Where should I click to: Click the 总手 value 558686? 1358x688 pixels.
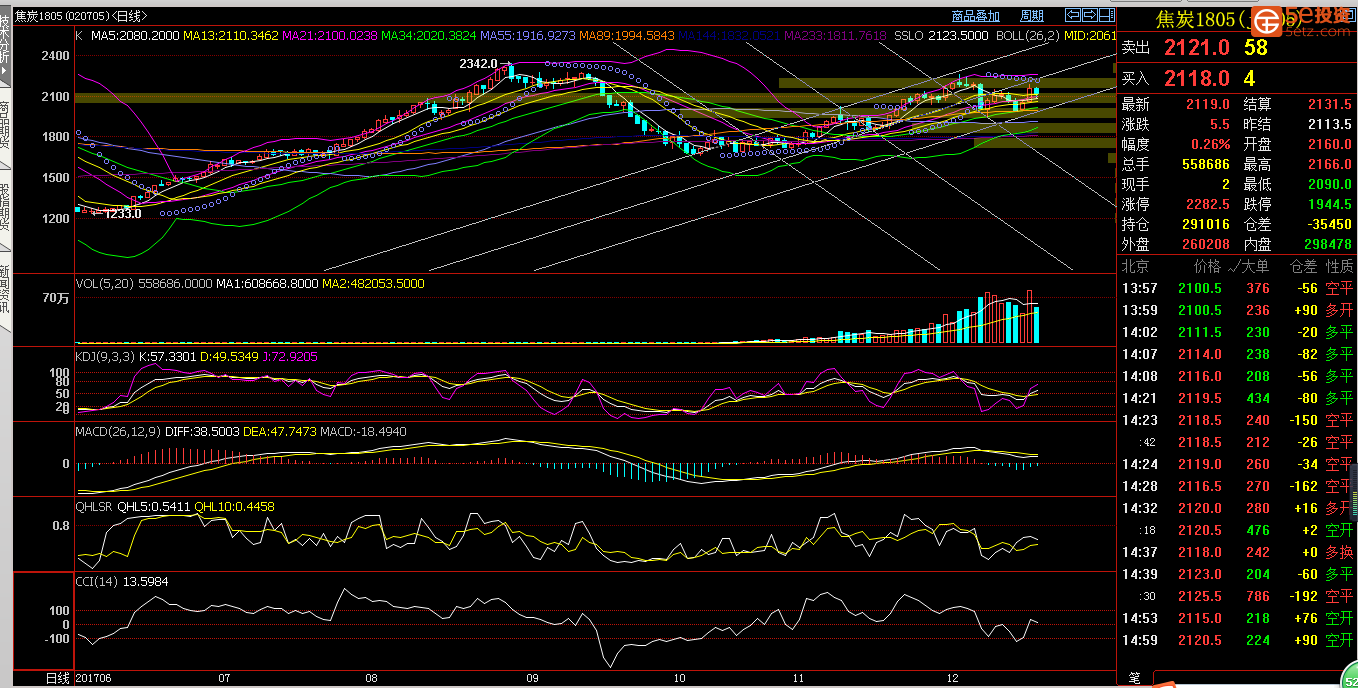coord(1205,164)
